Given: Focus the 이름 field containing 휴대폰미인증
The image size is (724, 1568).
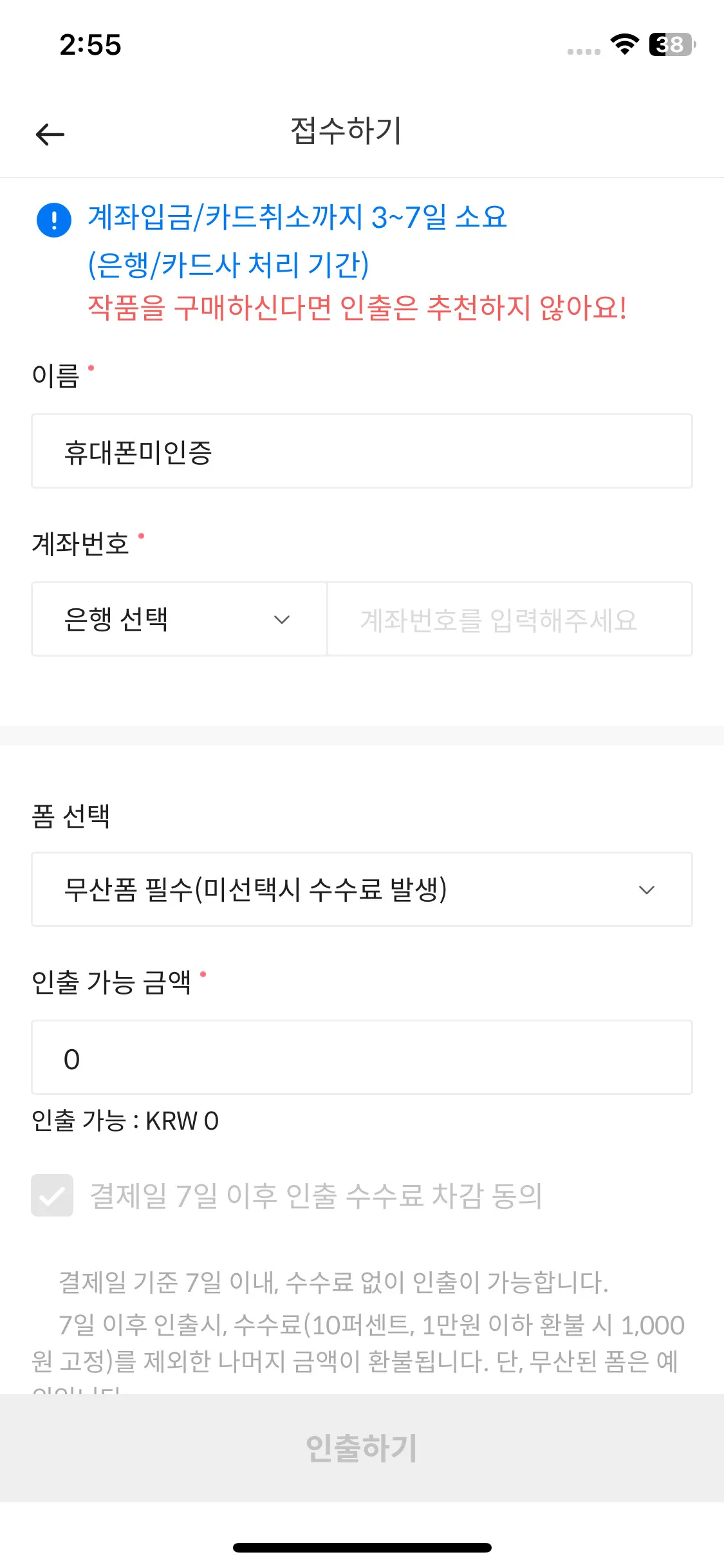Looking at the screenshot, I should (x=362, y=451).
